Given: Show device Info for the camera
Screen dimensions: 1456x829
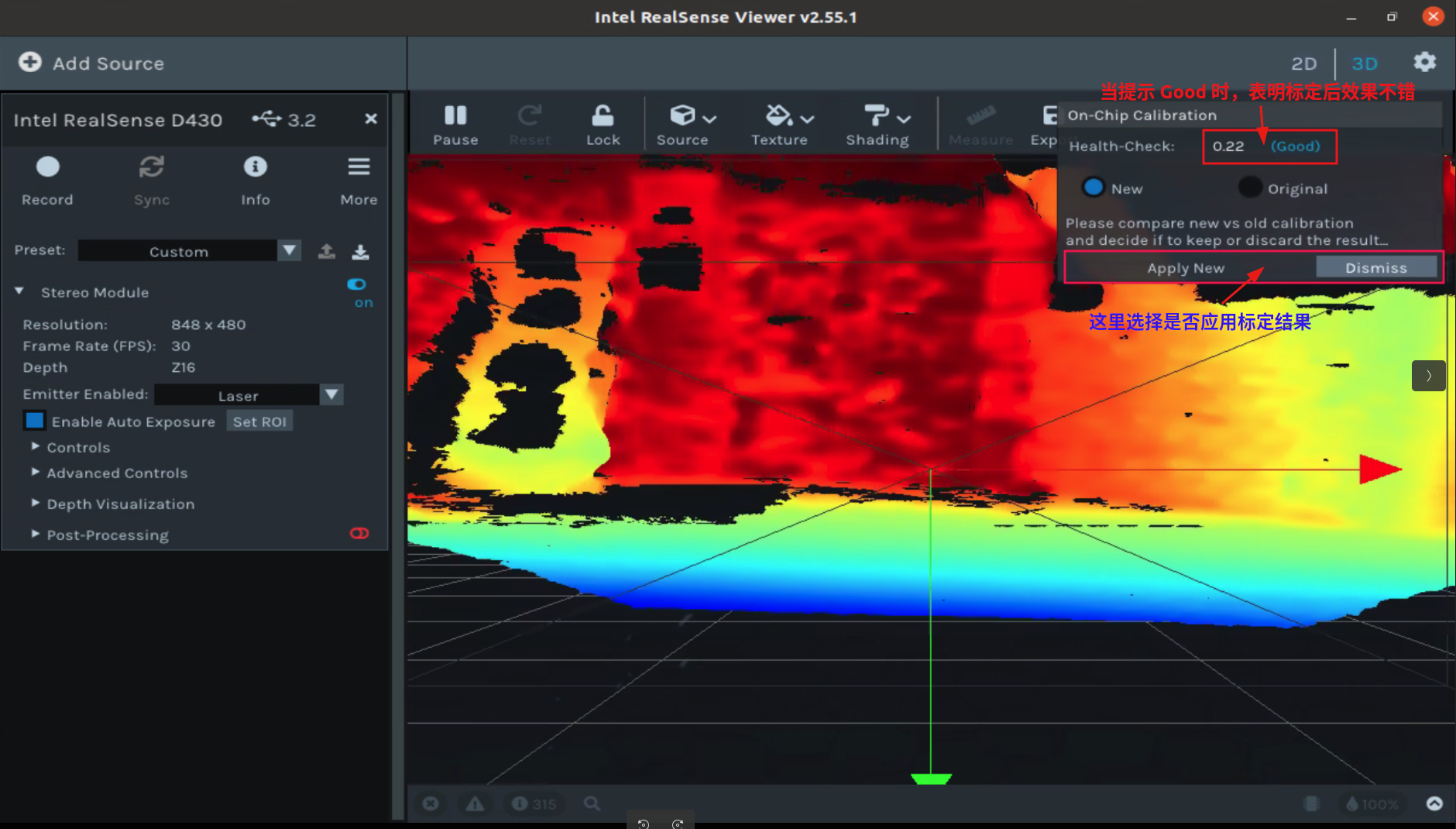Looking at the screenshot, I should coord(255,180).
